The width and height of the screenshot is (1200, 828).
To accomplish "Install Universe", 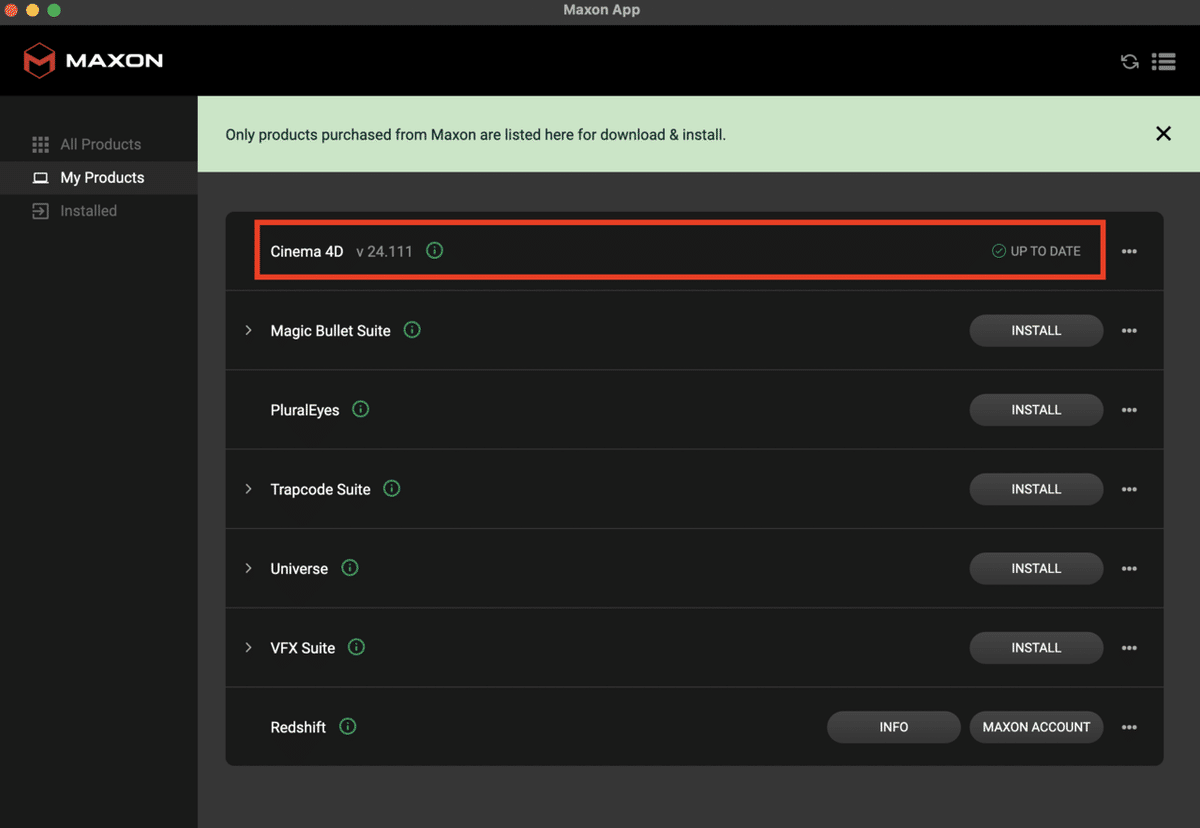I will click(1036, 568).
